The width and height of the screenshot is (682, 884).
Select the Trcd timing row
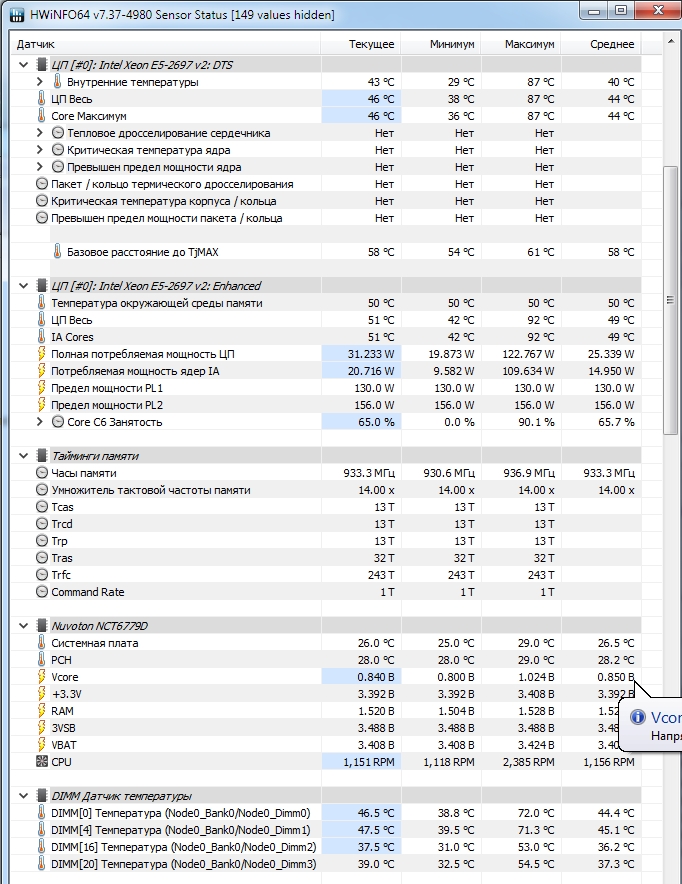coord(326,524)
